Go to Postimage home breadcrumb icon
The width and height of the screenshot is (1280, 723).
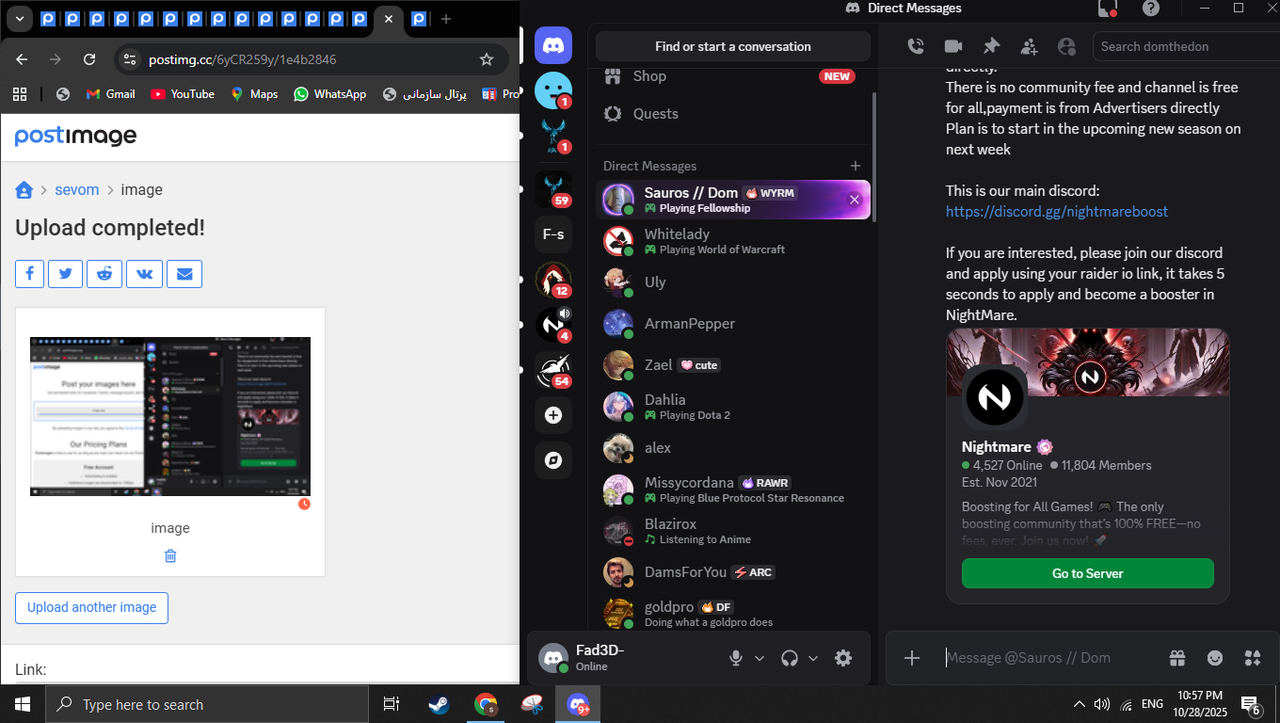click(x=24, y=190)
